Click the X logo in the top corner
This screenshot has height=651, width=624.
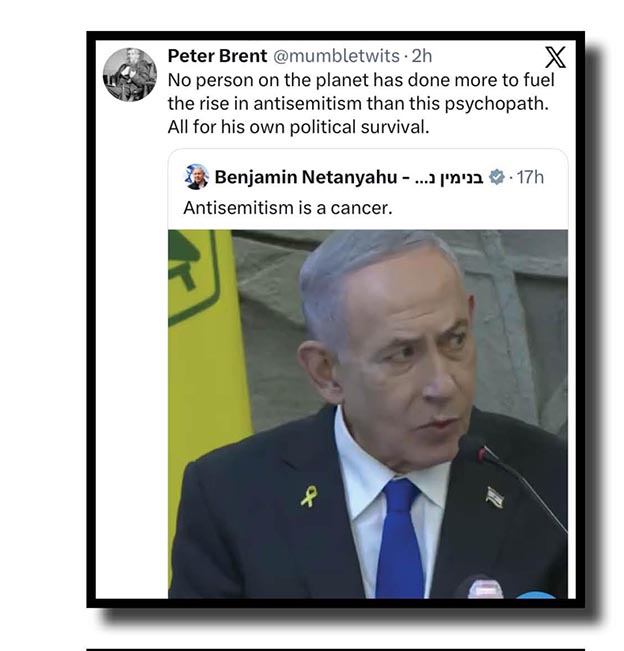555,57
